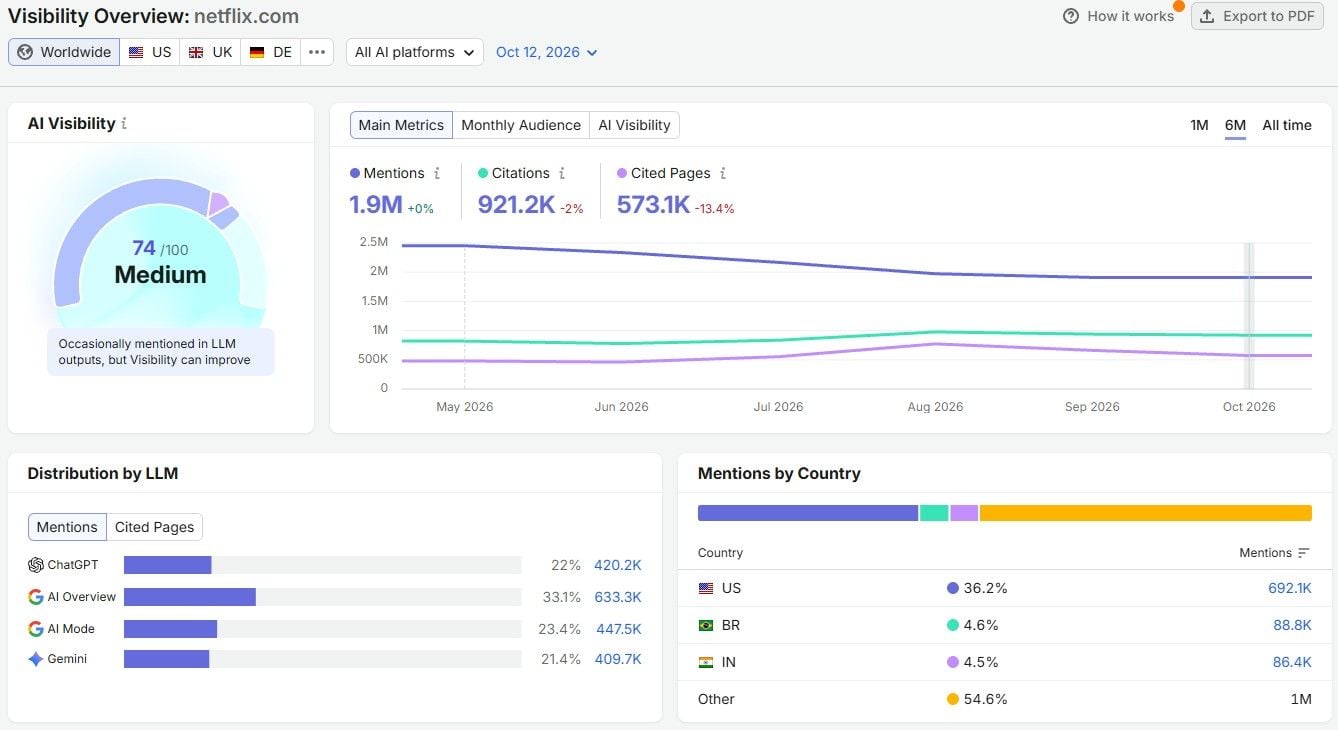Screen dimensions: 1338x730
Task: Select Mentions tab in Distribution by LLM
Action: 67,527
